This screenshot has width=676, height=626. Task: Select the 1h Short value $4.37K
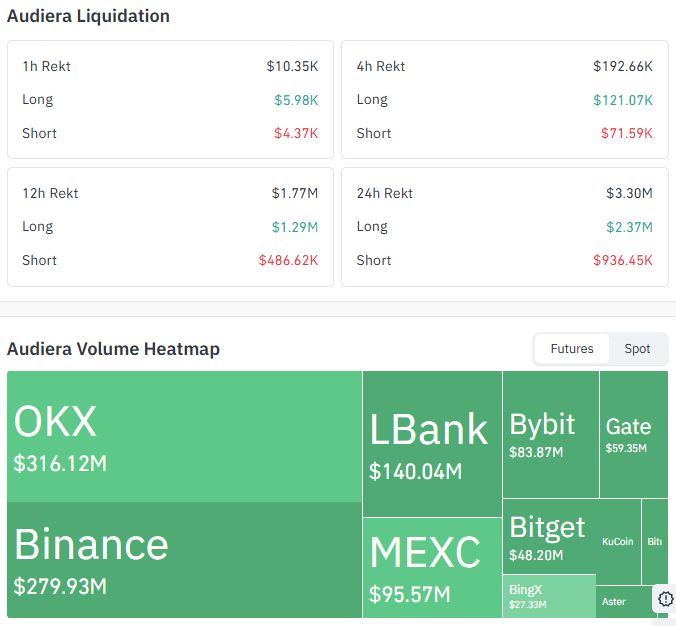[296, 133]
